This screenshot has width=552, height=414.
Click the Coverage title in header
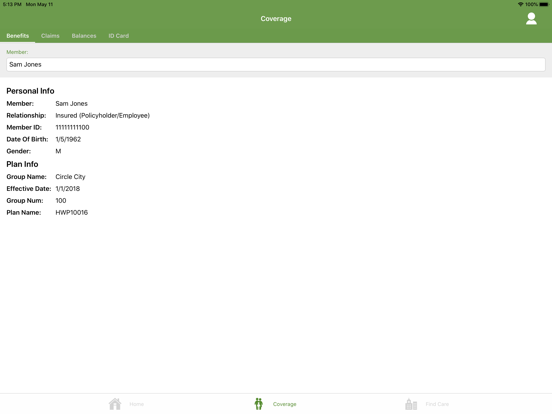[276, 19]
